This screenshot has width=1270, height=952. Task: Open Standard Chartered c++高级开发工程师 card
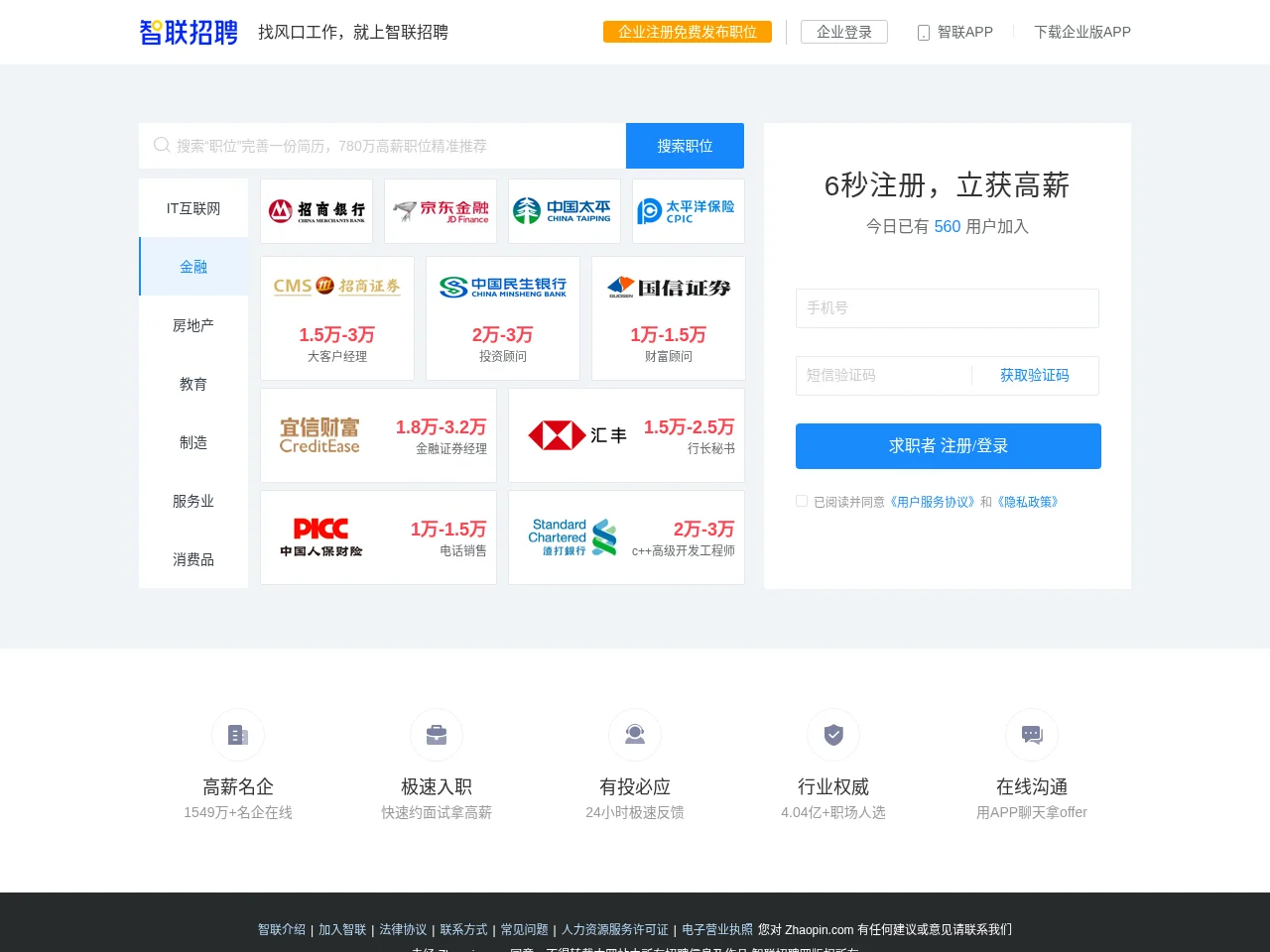[x=626, y=537]
